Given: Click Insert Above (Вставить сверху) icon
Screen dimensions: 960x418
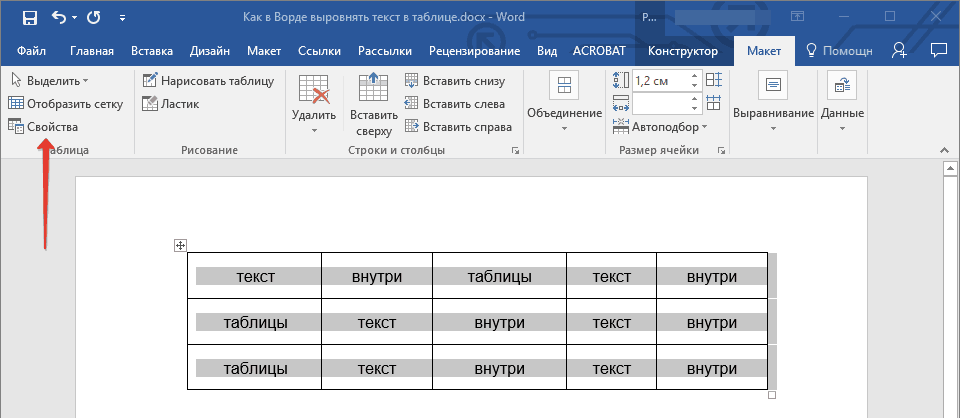Looking at the screenshot, I should point(374,104).
